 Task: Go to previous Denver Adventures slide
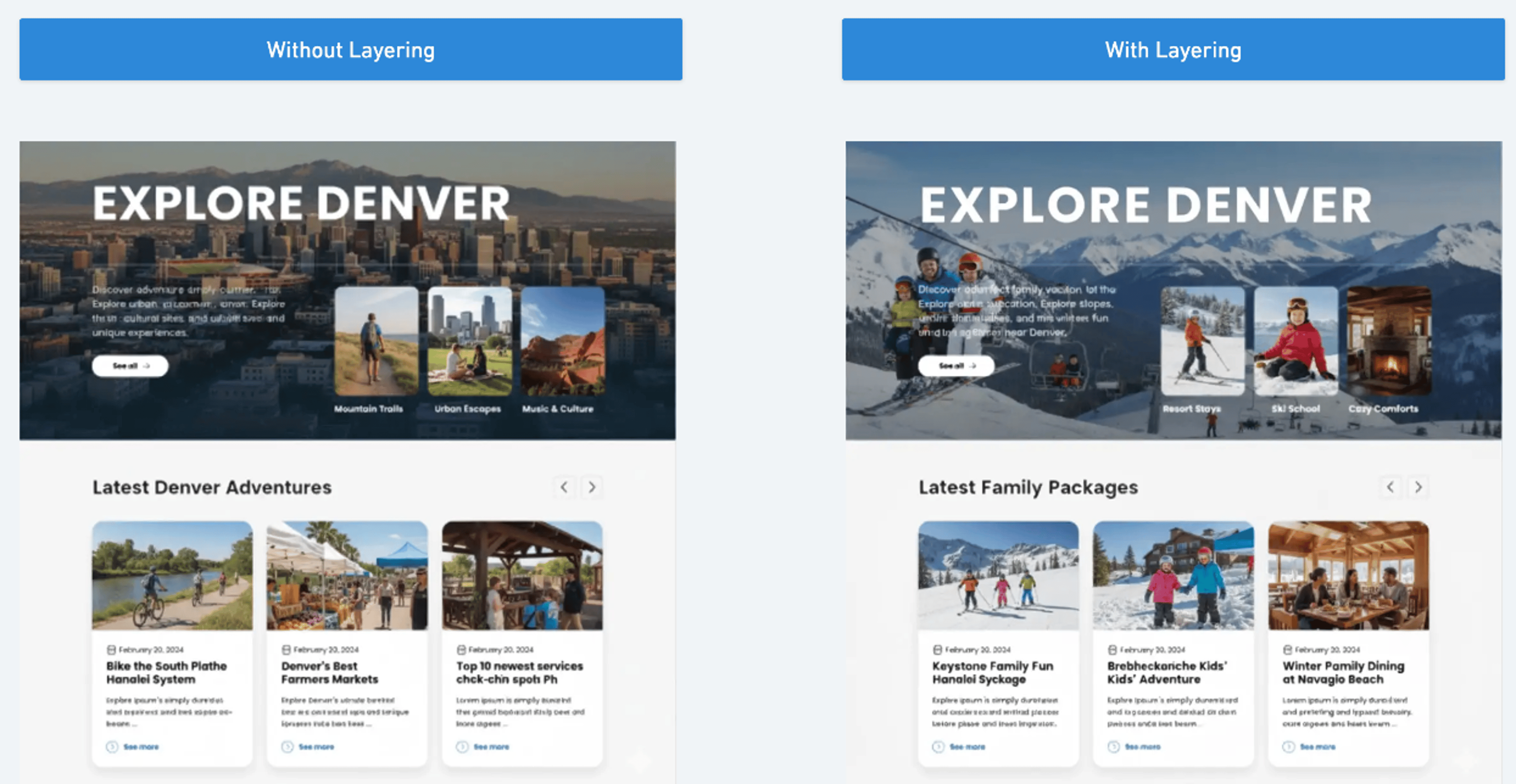pyautogui.click(x=564, y=487)
